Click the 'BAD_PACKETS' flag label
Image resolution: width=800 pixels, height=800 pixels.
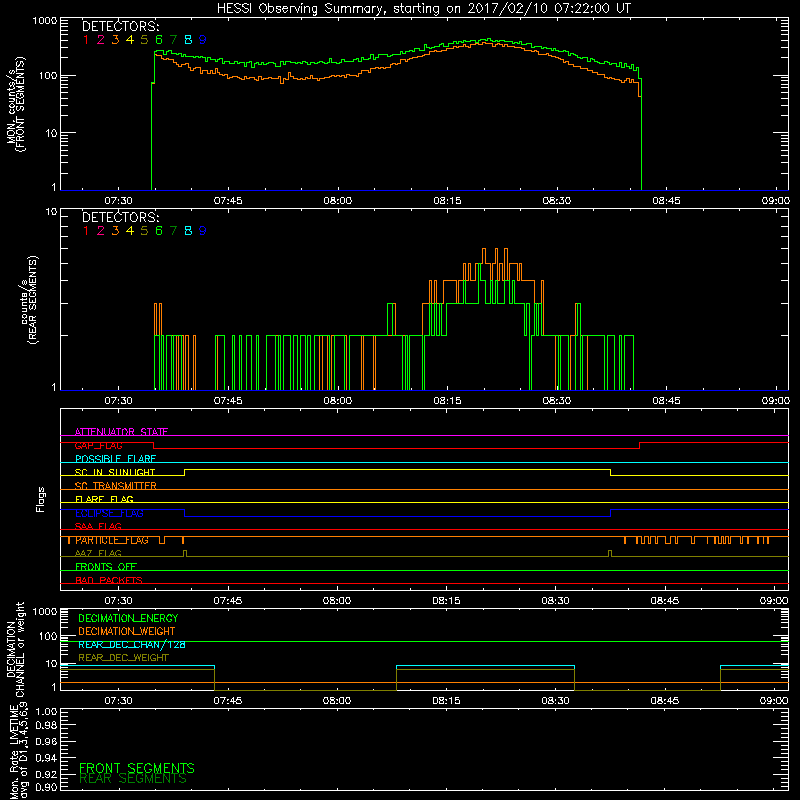coord(109,581)
